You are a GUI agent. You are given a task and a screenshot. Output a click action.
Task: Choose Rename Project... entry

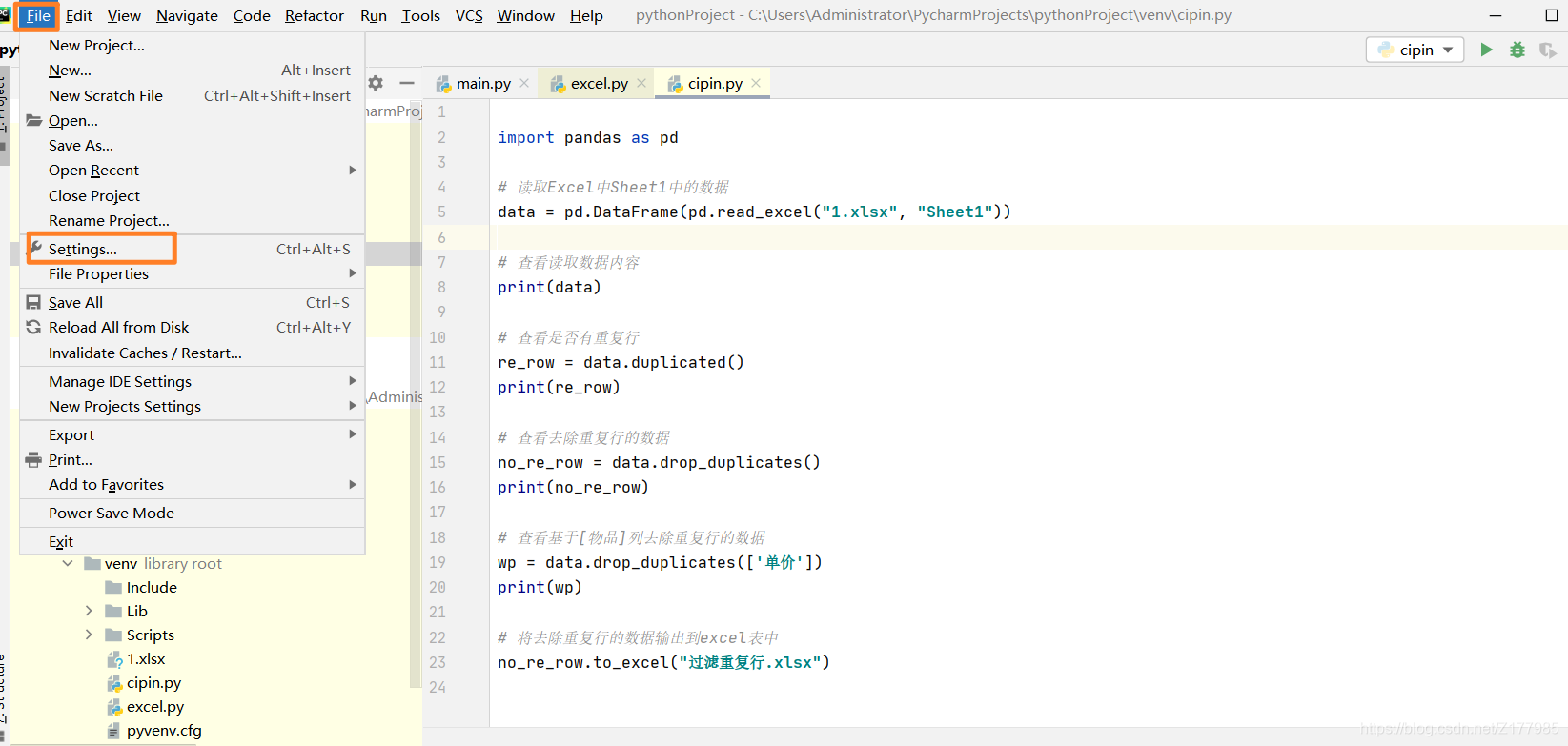193,220
